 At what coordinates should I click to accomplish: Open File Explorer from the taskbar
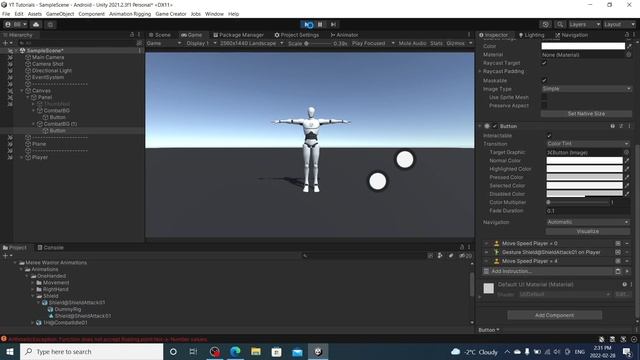(x=256, y=351)
